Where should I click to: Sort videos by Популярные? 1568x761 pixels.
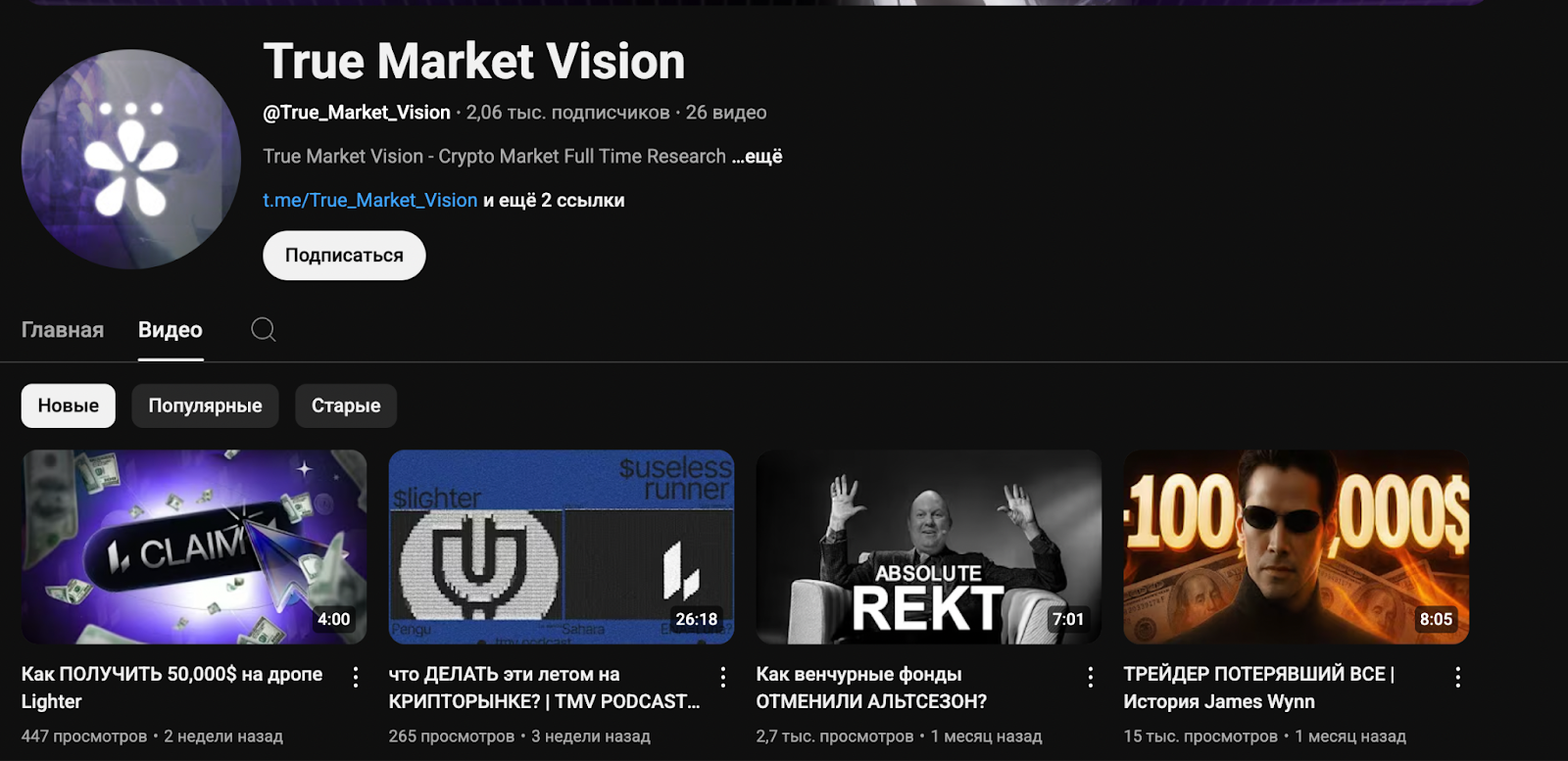[206, 405]
